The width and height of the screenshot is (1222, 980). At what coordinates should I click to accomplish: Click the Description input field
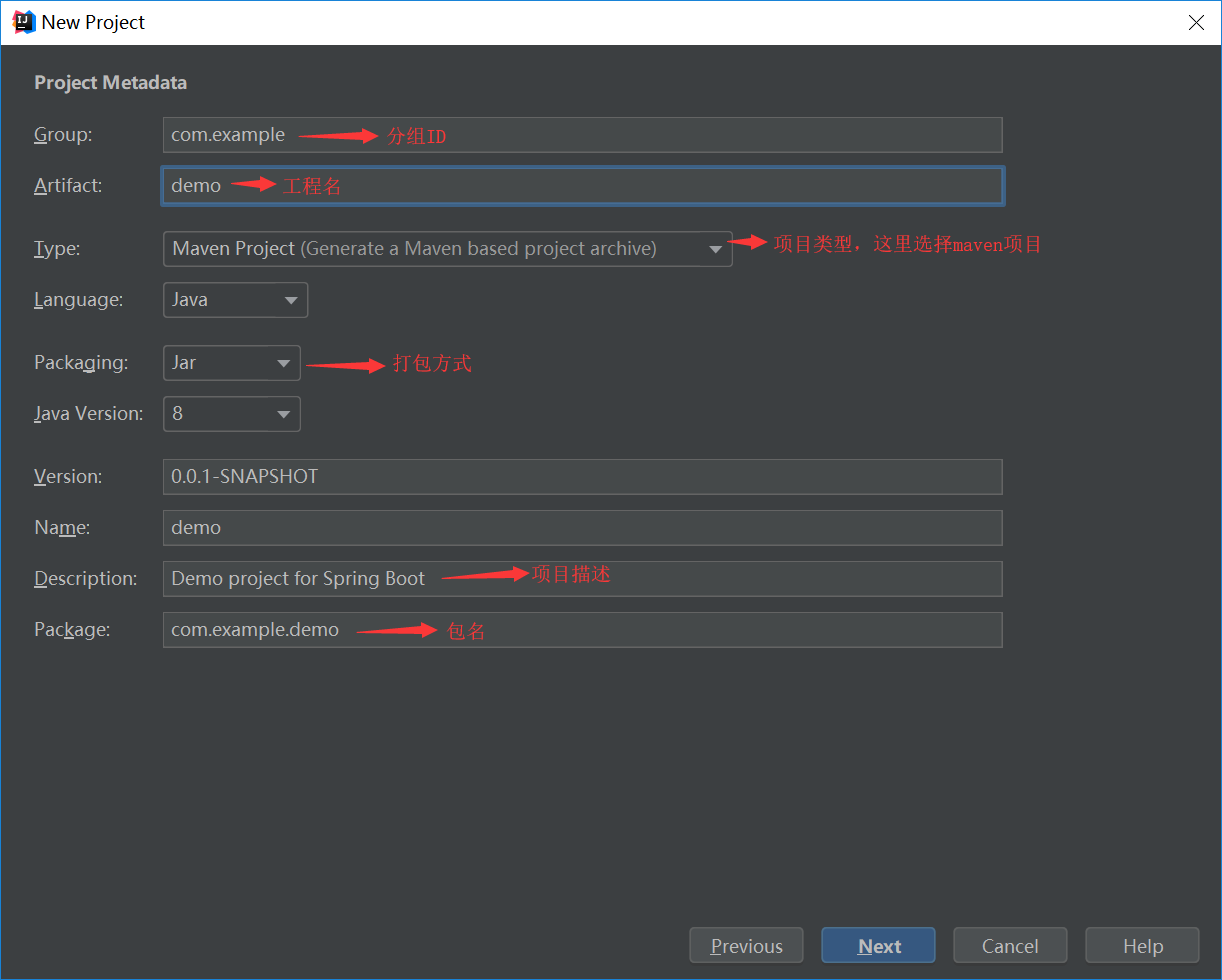click(582, 579)
